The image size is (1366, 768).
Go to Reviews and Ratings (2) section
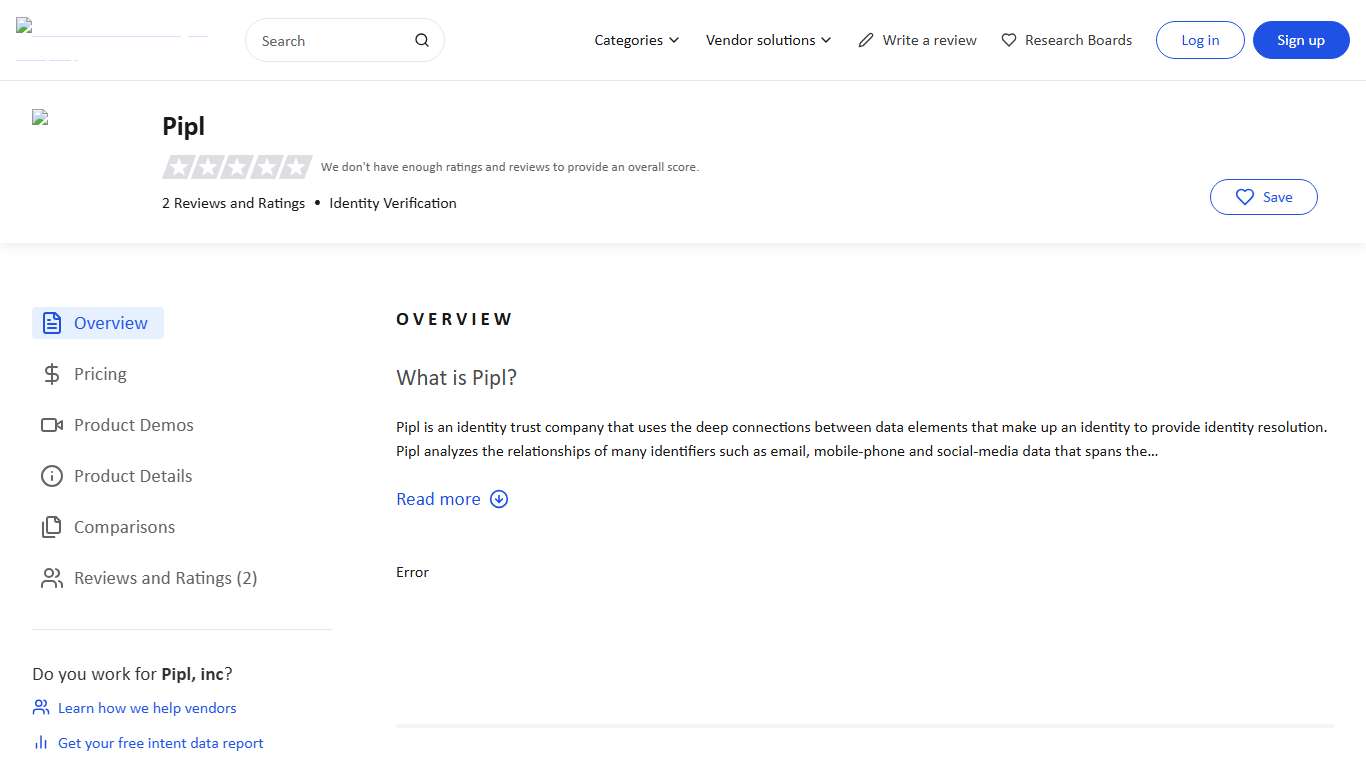165,578
